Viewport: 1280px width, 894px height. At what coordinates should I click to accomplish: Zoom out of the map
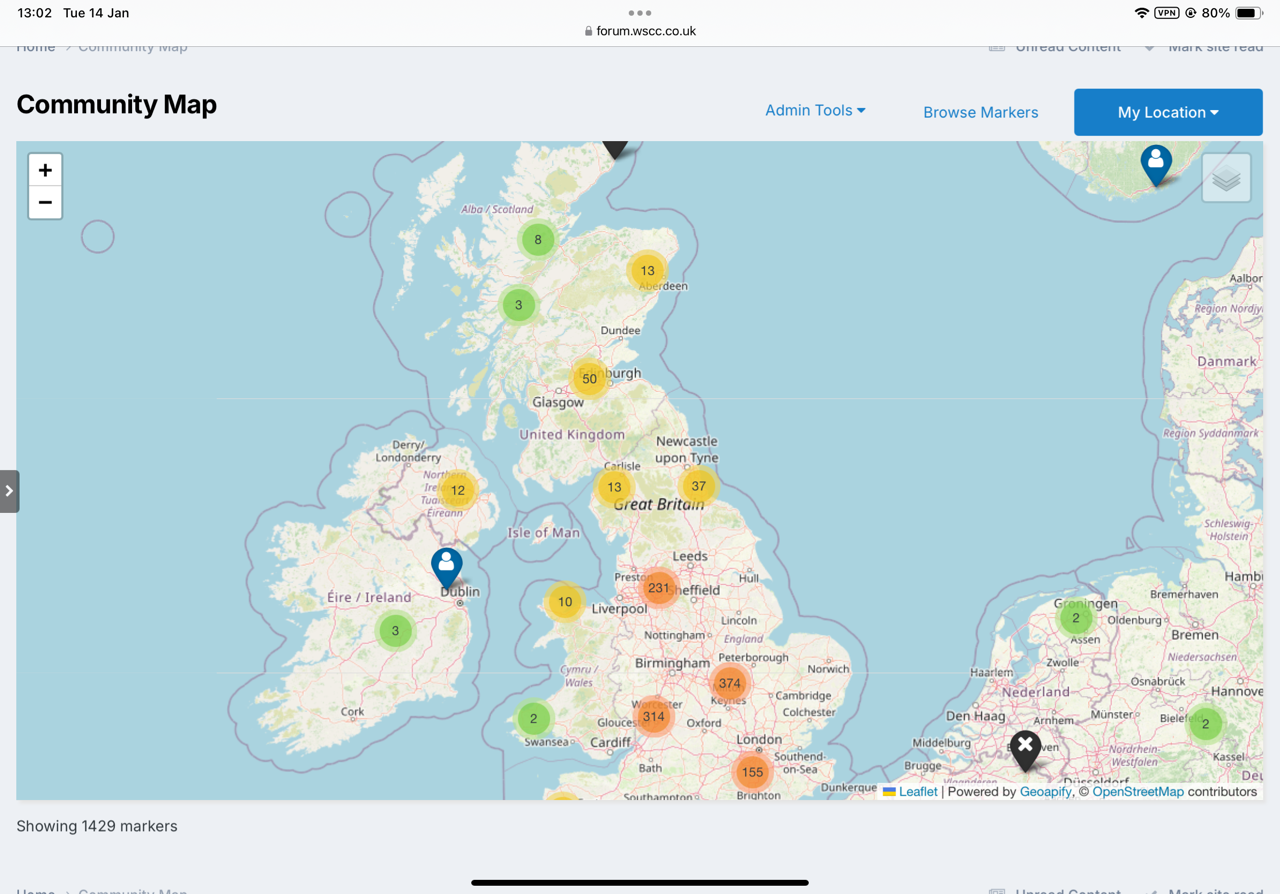[x=45, y=203]
